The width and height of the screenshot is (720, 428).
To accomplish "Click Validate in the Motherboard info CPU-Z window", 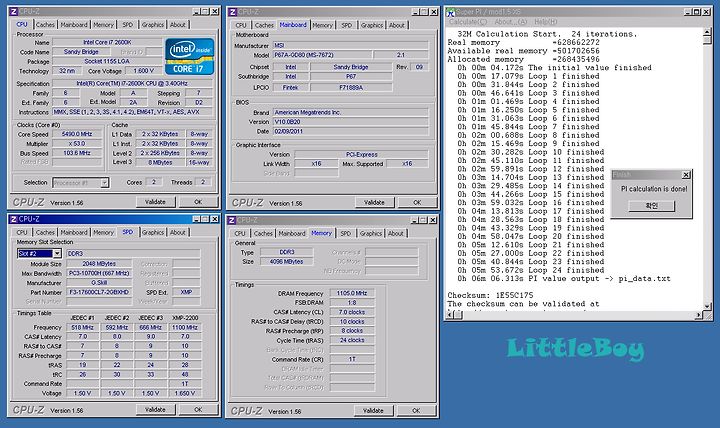I will [374, 202].
